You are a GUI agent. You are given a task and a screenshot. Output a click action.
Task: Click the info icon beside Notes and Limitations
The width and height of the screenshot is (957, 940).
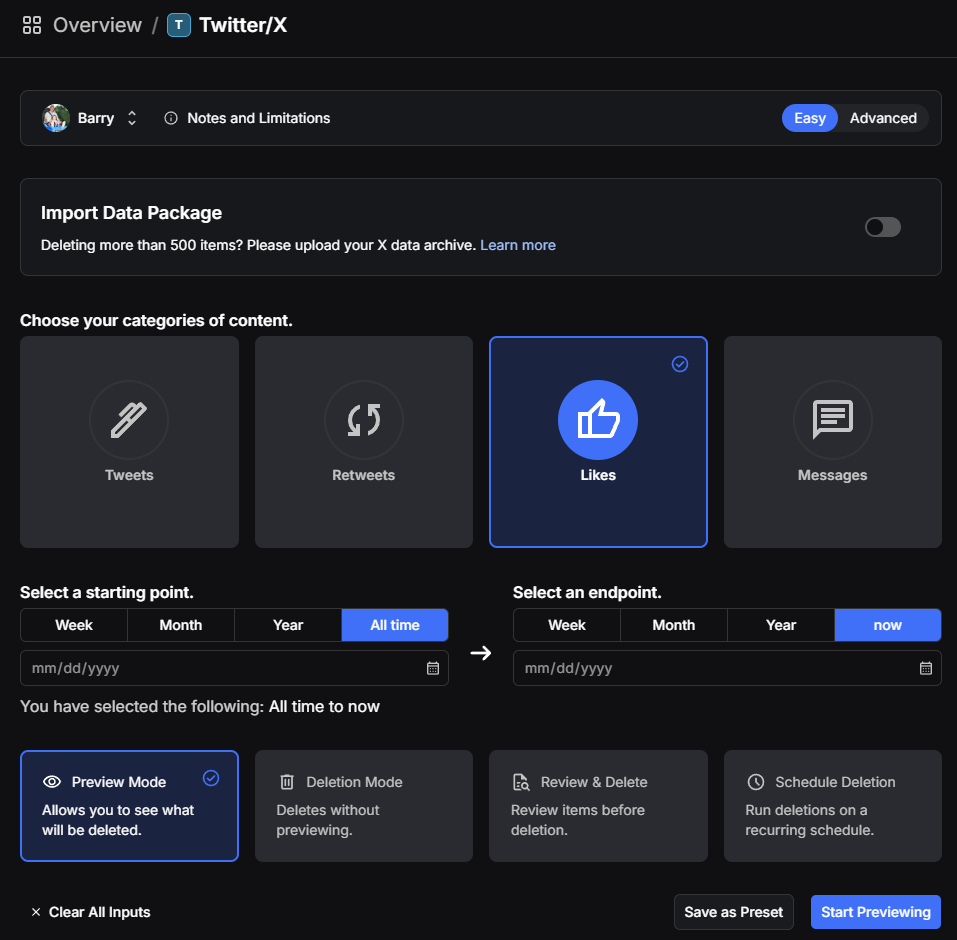pyautogui.click(x=171, y=118)
